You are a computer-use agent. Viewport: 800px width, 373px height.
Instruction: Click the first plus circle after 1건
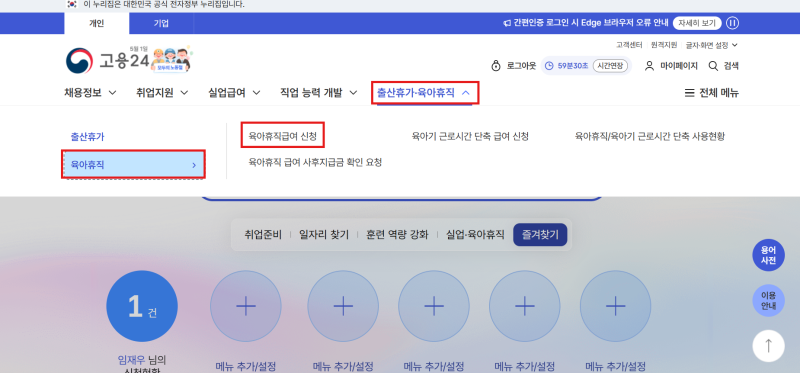tap(246, 306)
